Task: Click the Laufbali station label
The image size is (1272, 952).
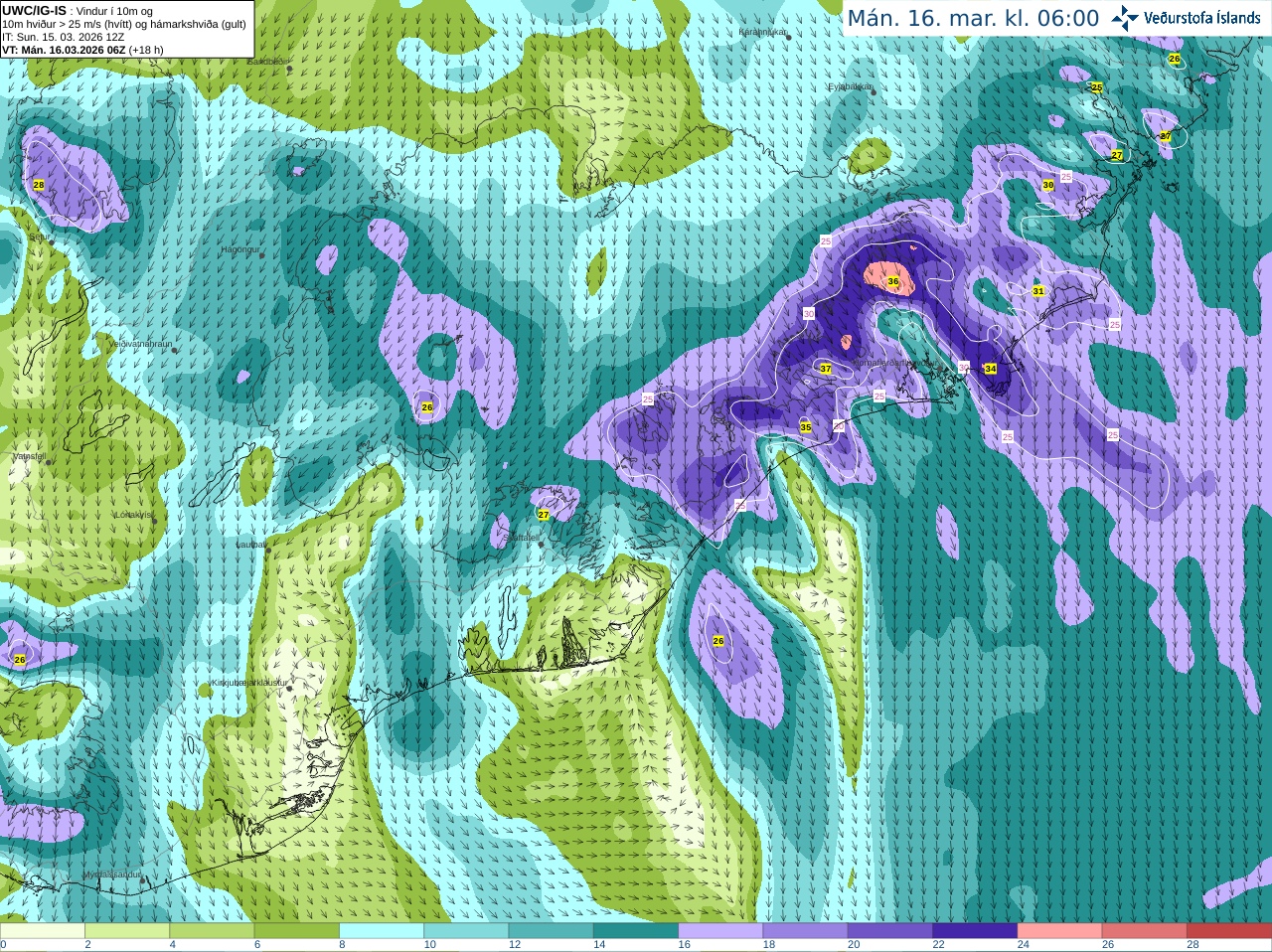Action: tap(250, 545)
